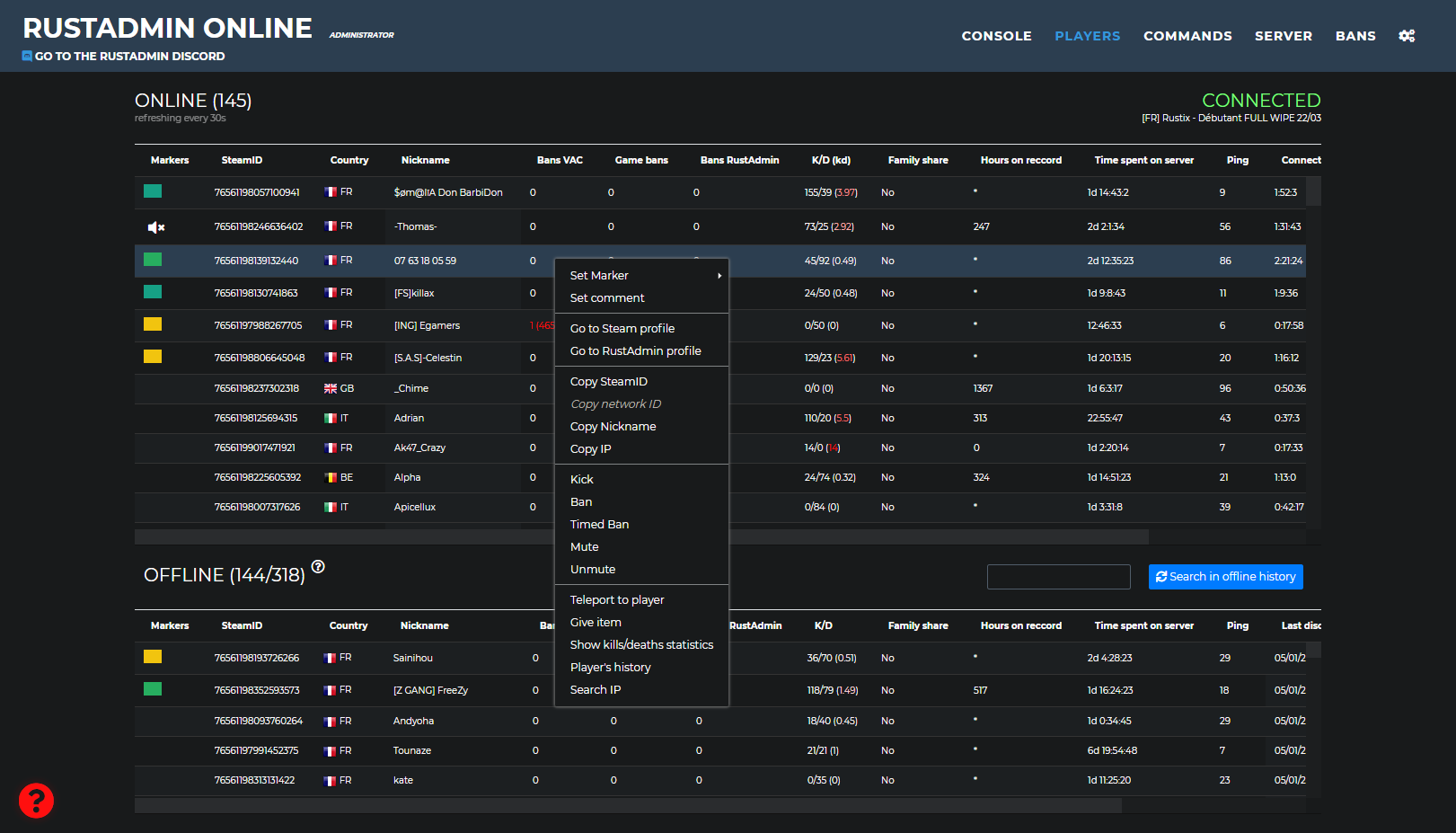Sort offline table by Time spent on server

[x=1143, y=626]
